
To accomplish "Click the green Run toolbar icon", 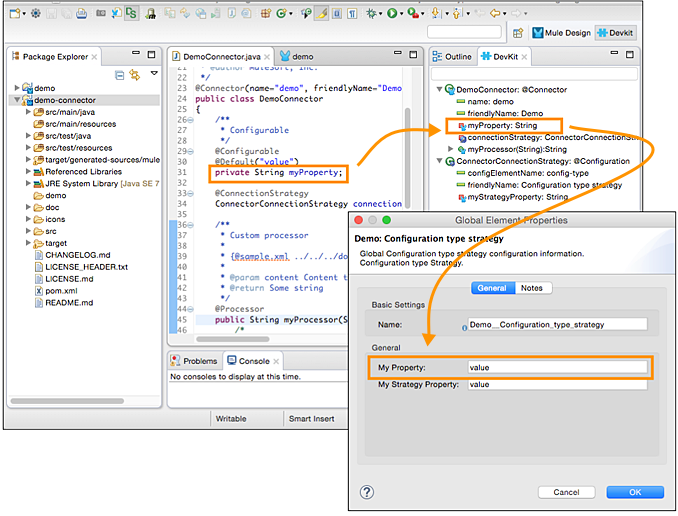I will click(393, 13).
